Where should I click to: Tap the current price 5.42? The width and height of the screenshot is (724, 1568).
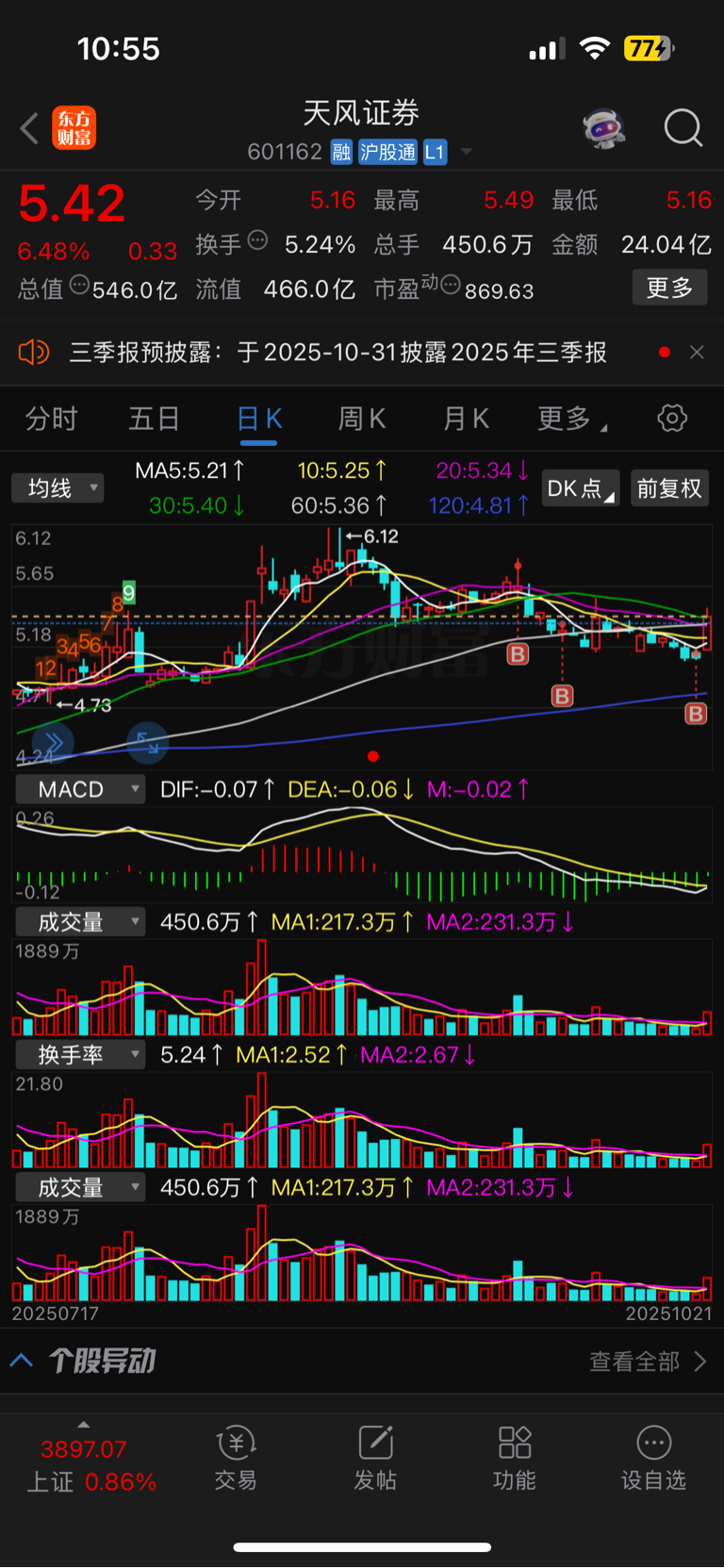coord(72,205)
